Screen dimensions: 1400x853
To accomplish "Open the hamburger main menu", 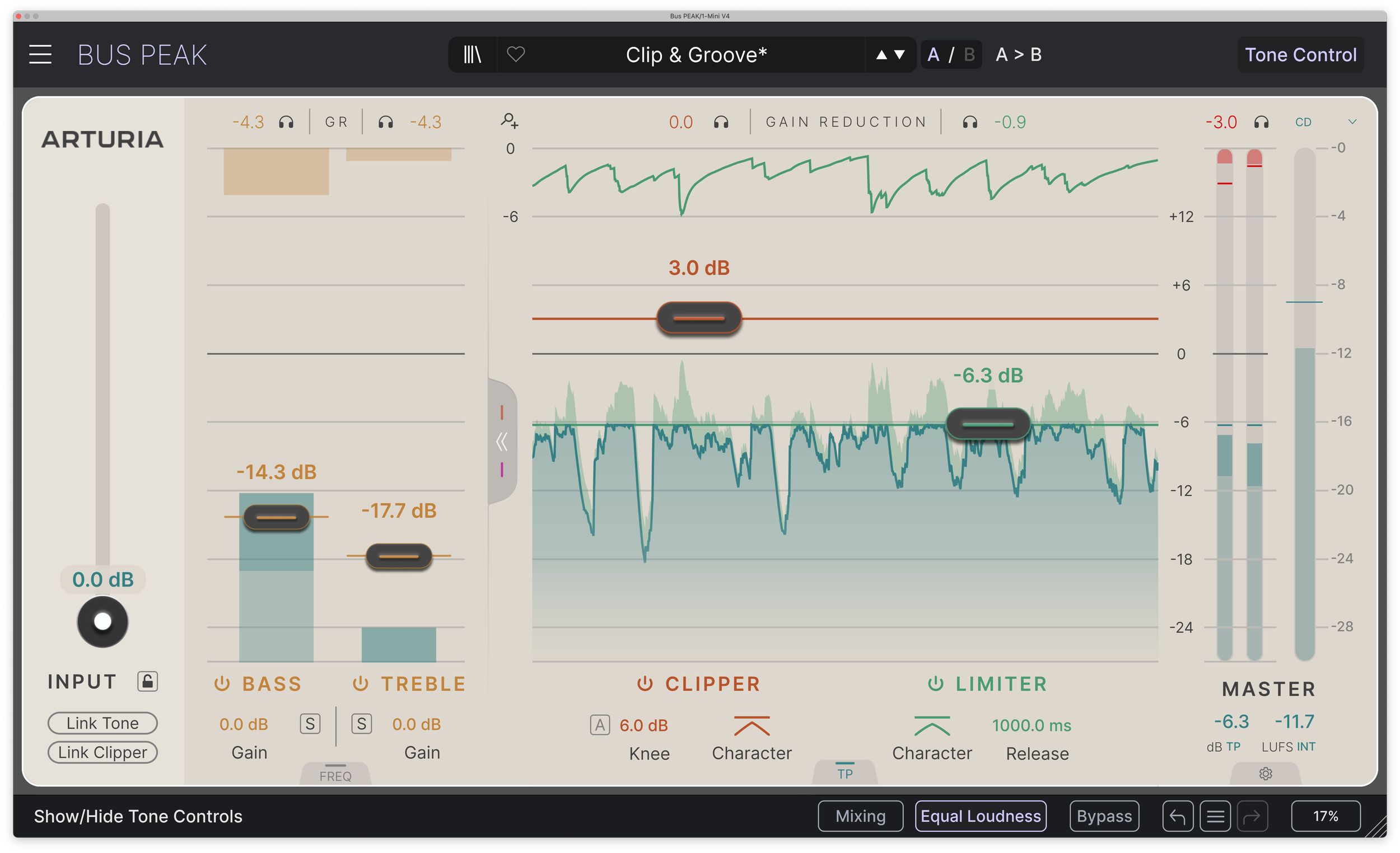I will coord(40,54).
